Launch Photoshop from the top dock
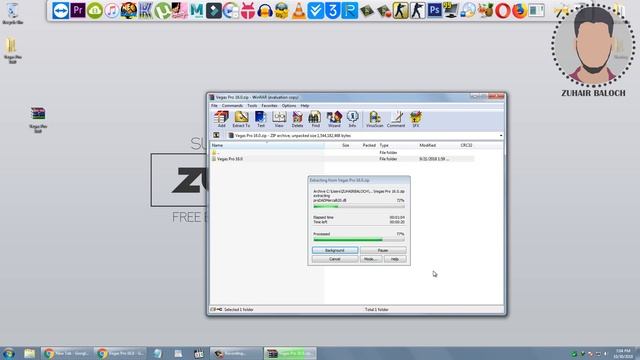Viewport: 640px width, 360px height. (x=434, y=11)
